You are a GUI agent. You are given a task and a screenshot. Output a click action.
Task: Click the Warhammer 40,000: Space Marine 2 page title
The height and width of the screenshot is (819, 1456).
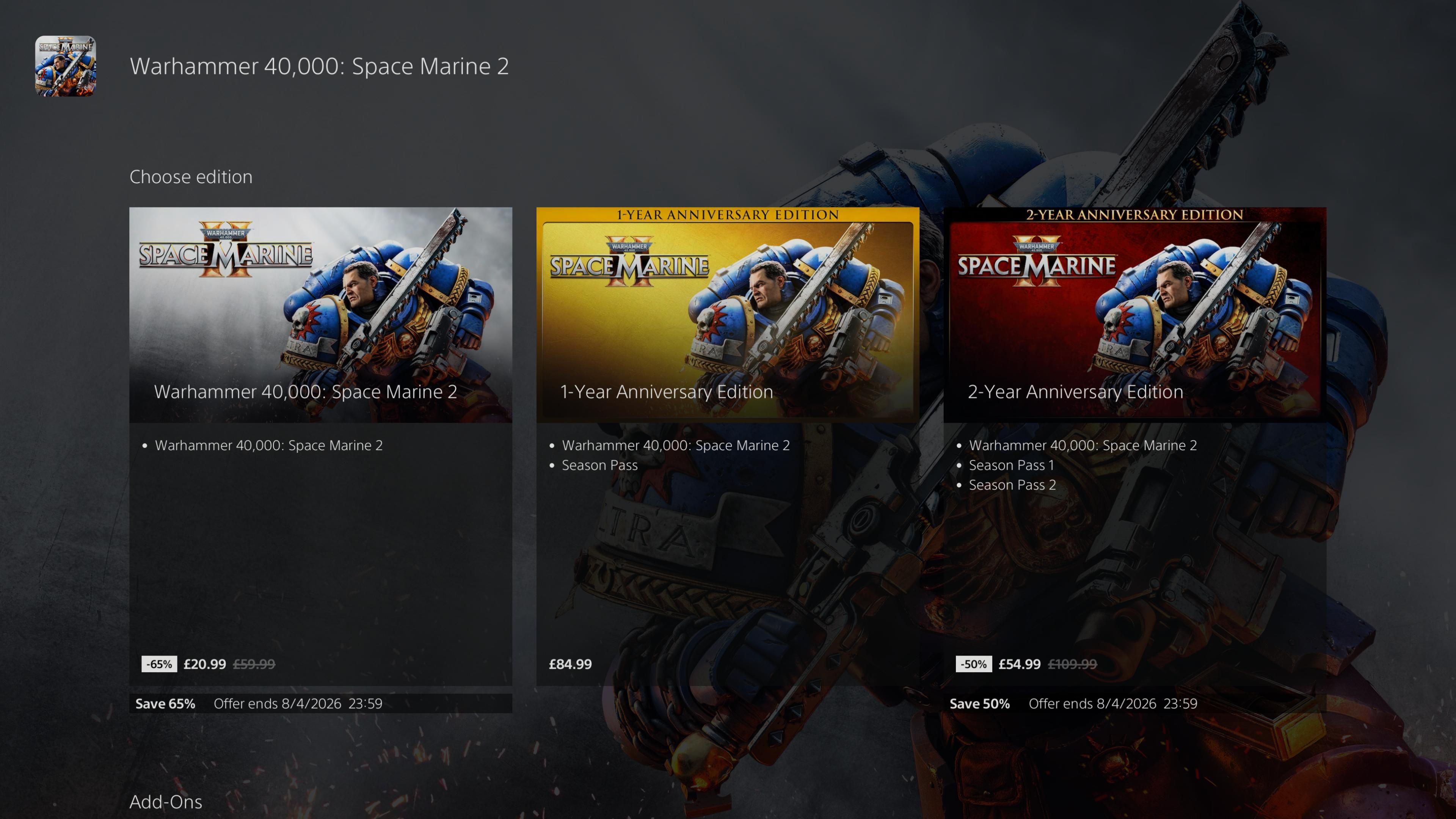(319, 66)
